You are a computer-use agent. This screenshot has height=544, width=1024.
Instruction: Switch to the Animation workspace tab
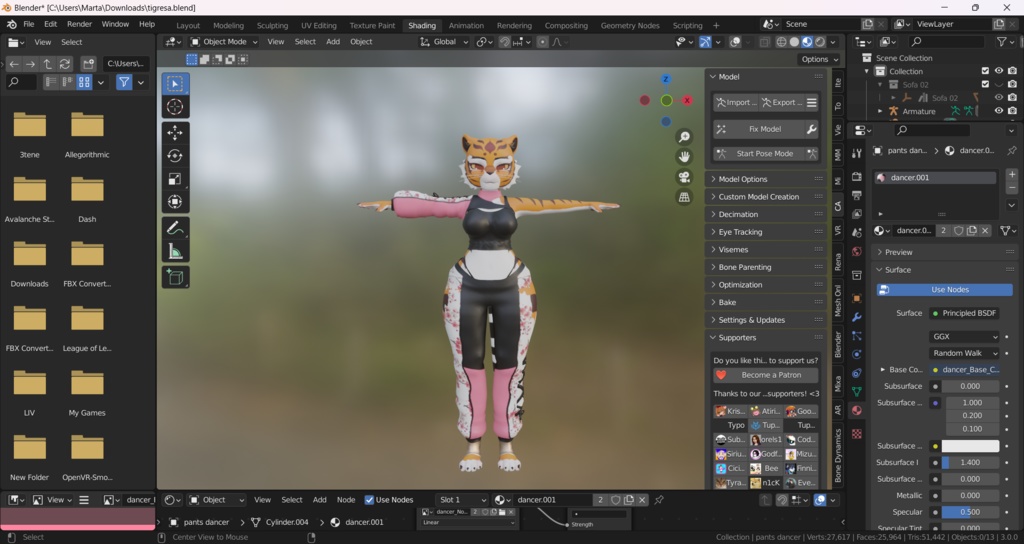[466, 25]
